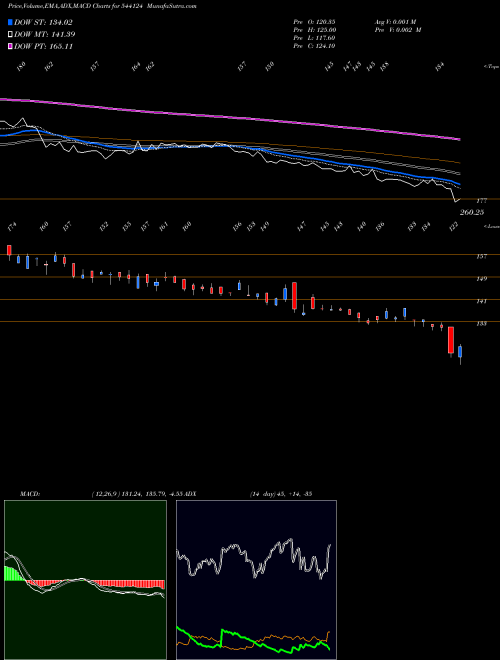This screenshot has height=660, width=500.
Task: Select the 'DOW MT: 141.39' legend text
Action: (45, 35)
